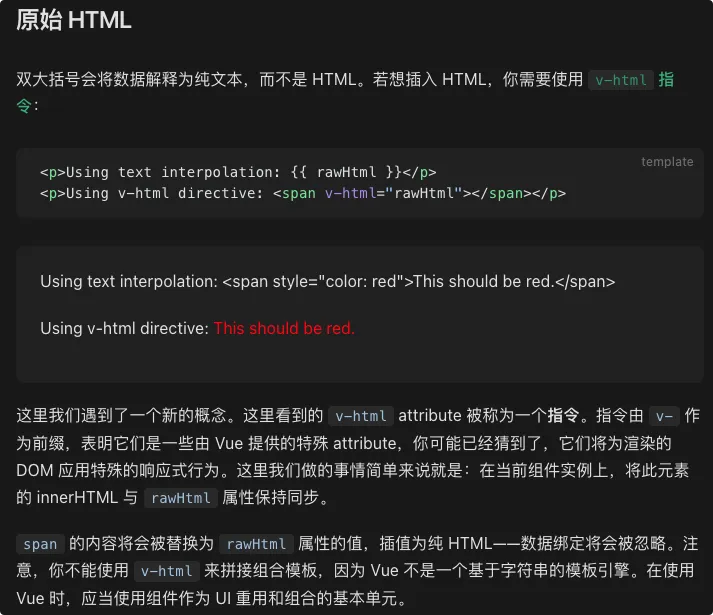713x615 pixels.
Task: Click the "原始 HTML" section heading
Action: (x=74, y=21)
